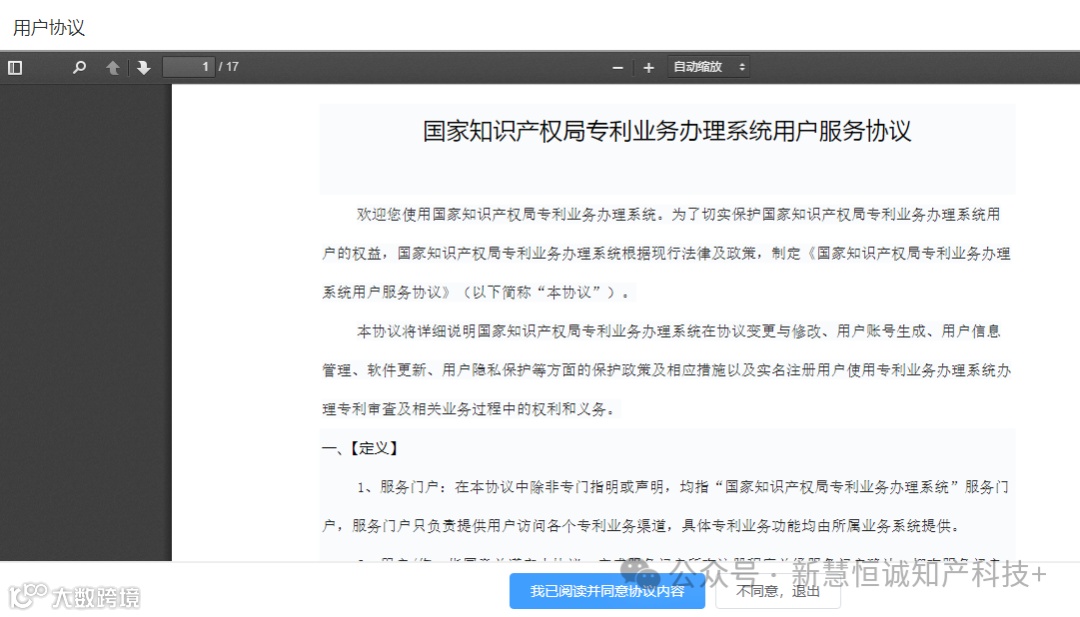Click the 用户协议 dialog title
1080x617 pixels.
pyautogui.click(x=49, y=28)
